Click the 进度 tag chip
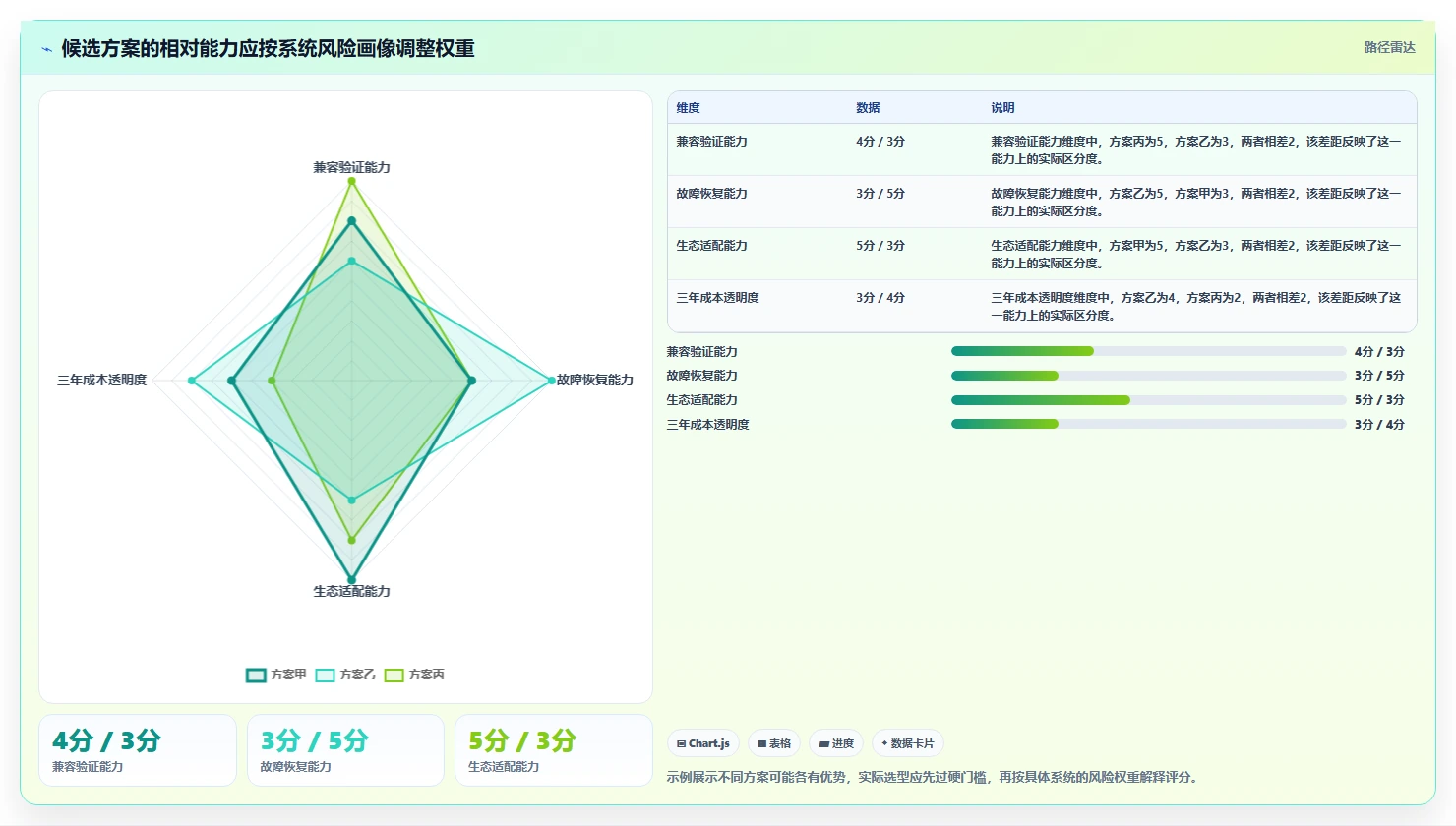The width and height of the screenshot is (1456, 826). (836, 743)
